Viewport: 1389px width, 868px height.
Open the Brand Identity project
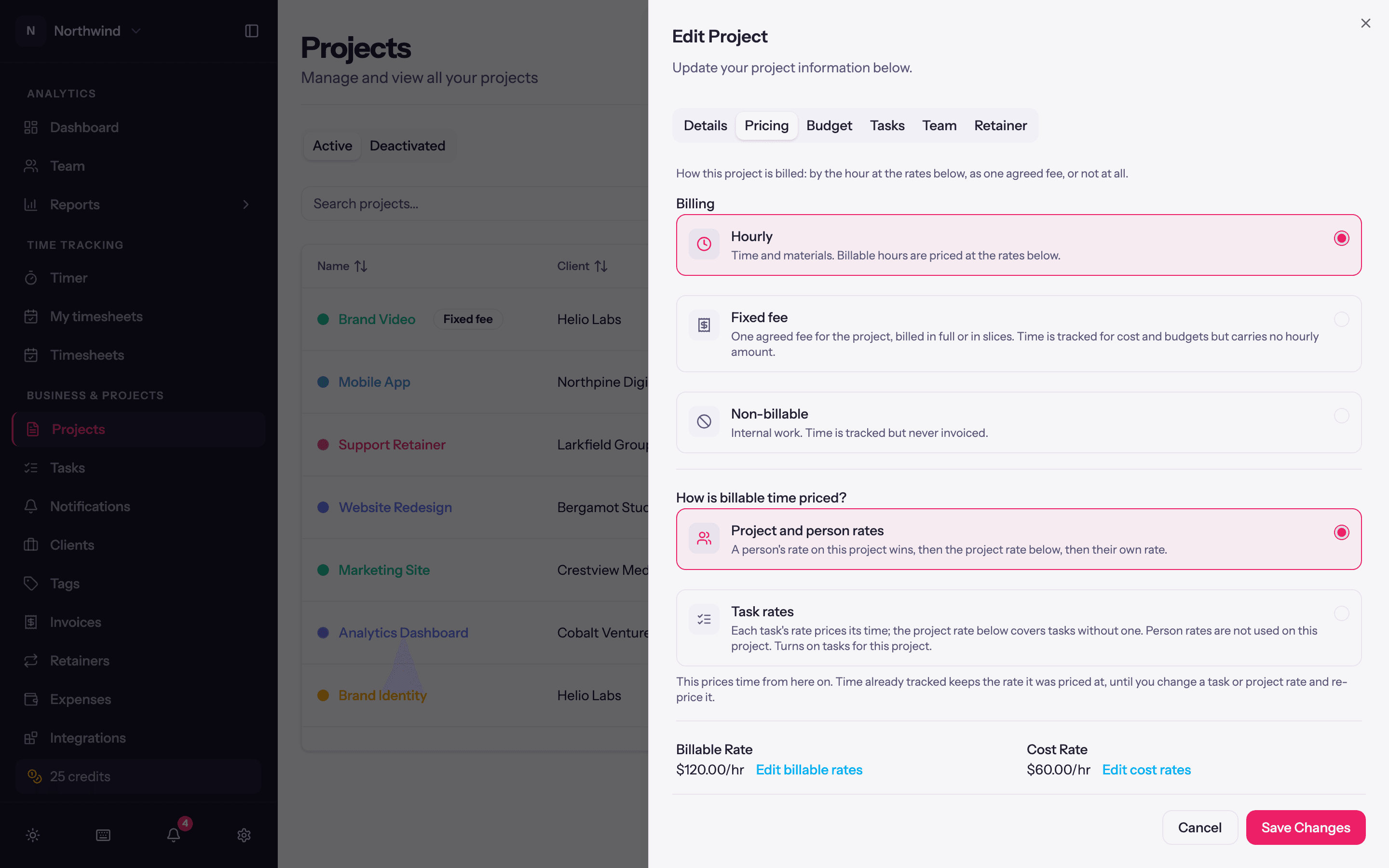tap(382, 695)
